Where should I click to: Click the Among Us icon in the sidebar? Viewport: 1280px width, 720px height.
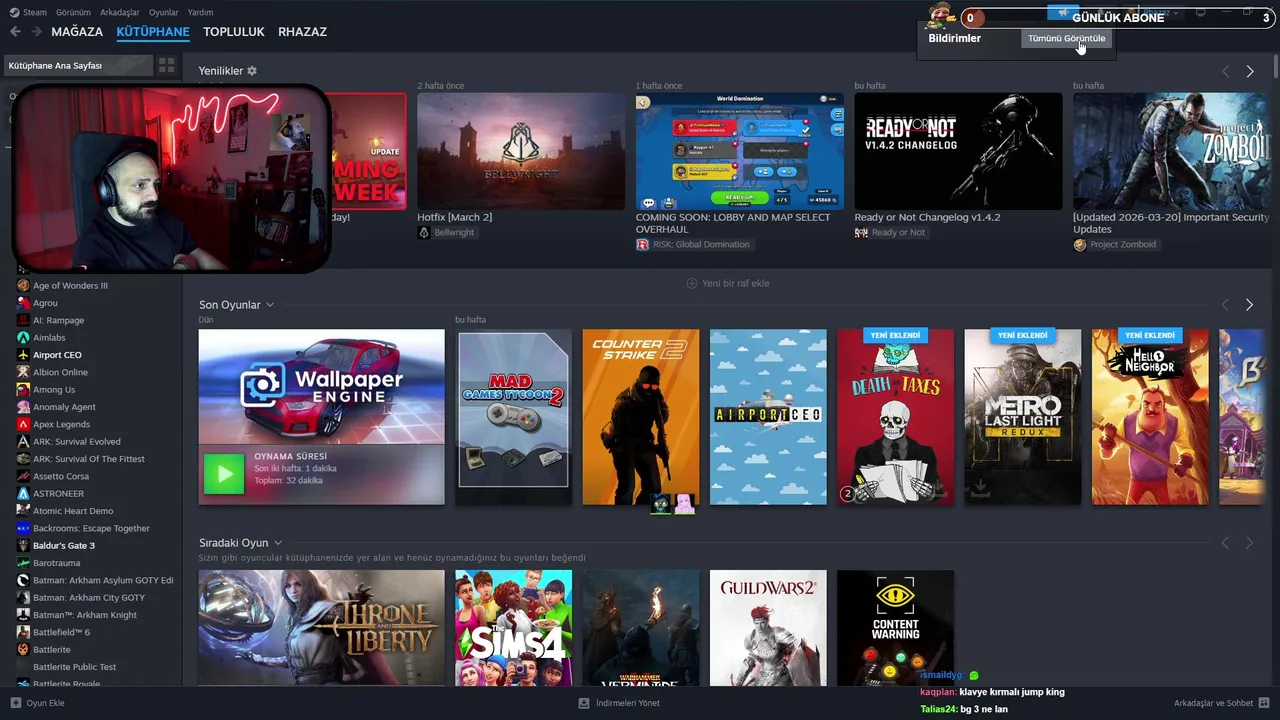(23, 390)
